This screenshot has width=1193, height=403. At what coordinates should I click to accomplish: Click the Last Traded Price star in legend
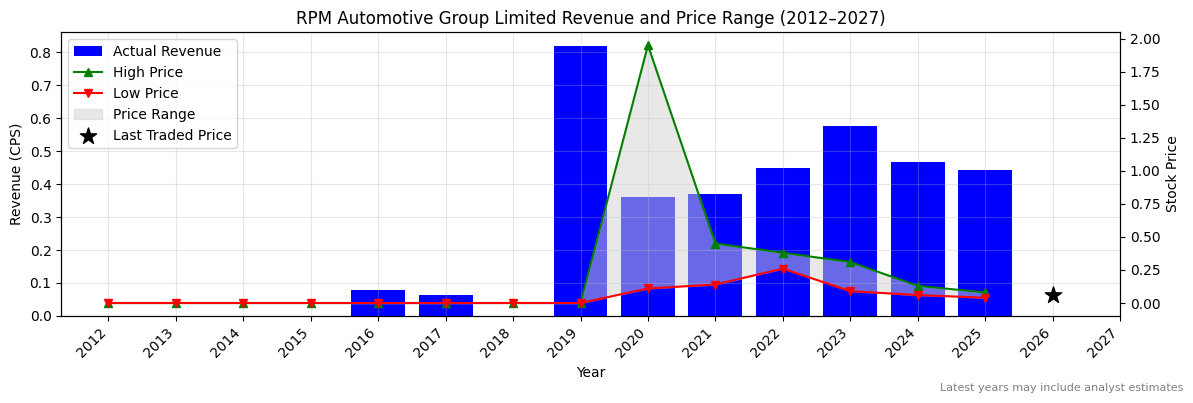pyautogui.click(x=88, y=136)
